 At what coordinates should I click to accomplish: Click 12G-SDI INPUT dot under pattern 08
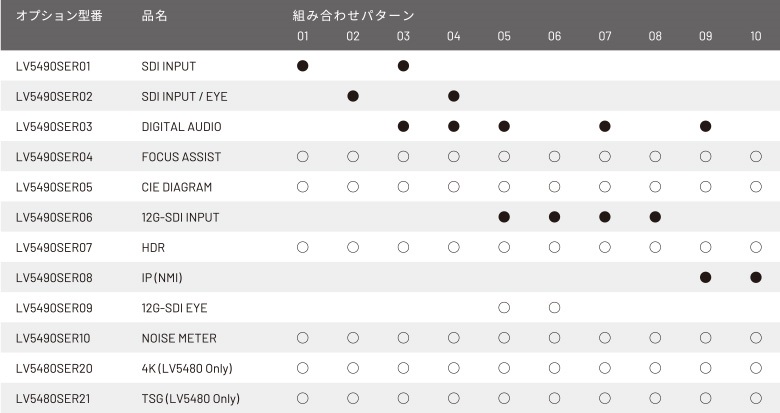pyautogui.click(x=655, y=217)
